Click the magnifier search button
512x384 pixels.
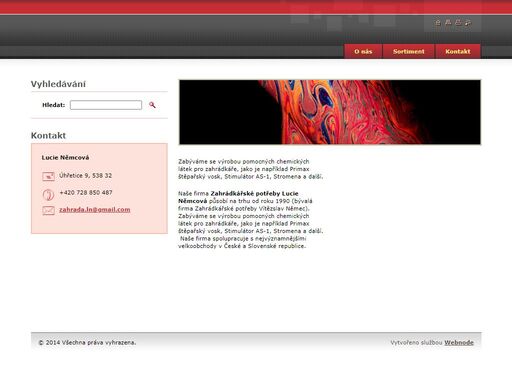[x=152, y=105]
